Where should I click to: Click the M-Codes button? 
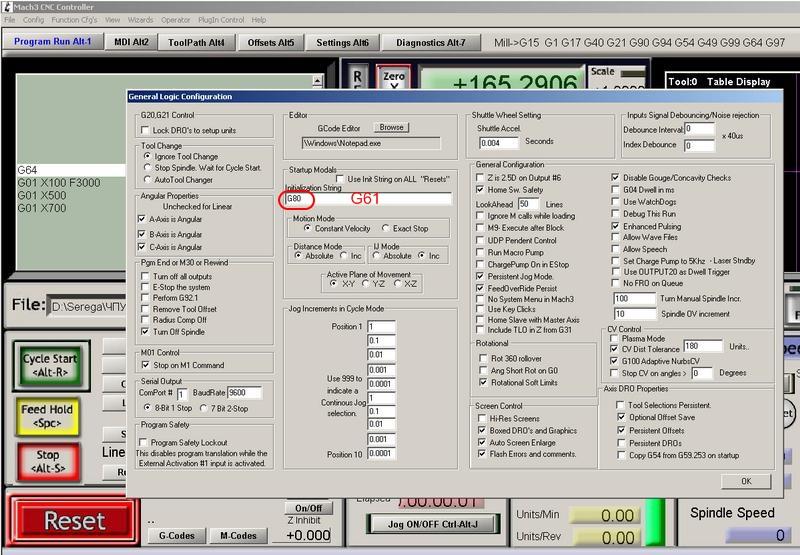(236, 535)
